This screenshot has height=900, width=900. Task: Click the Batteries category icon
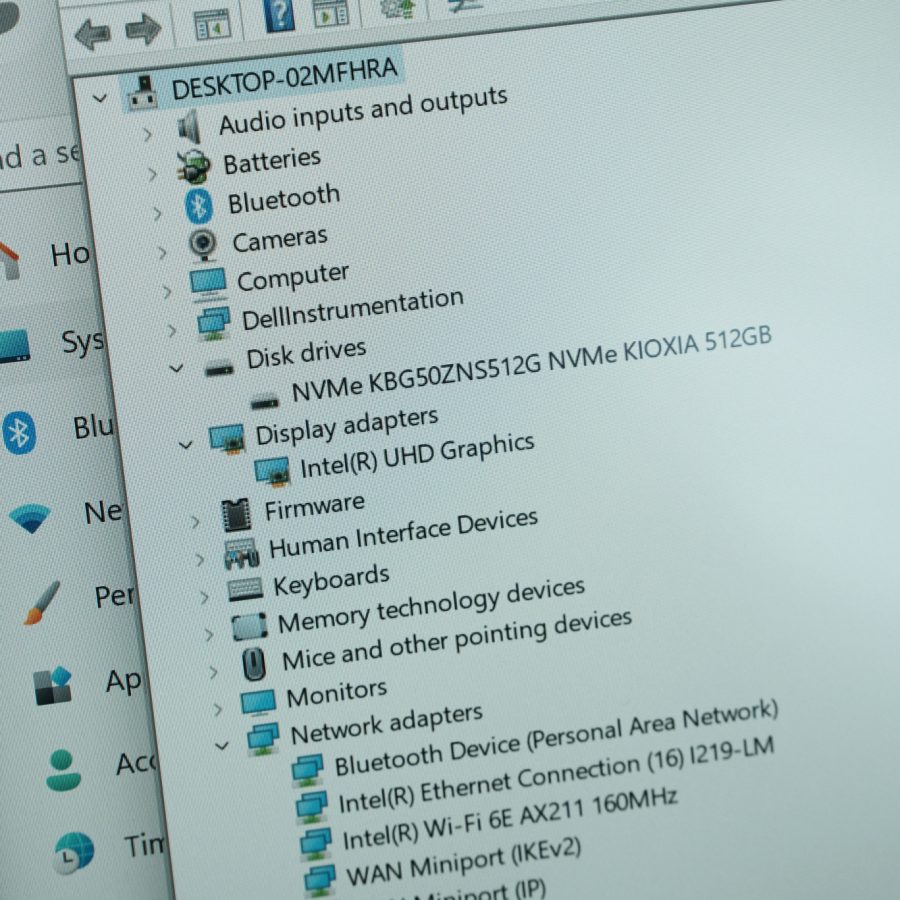193,166
